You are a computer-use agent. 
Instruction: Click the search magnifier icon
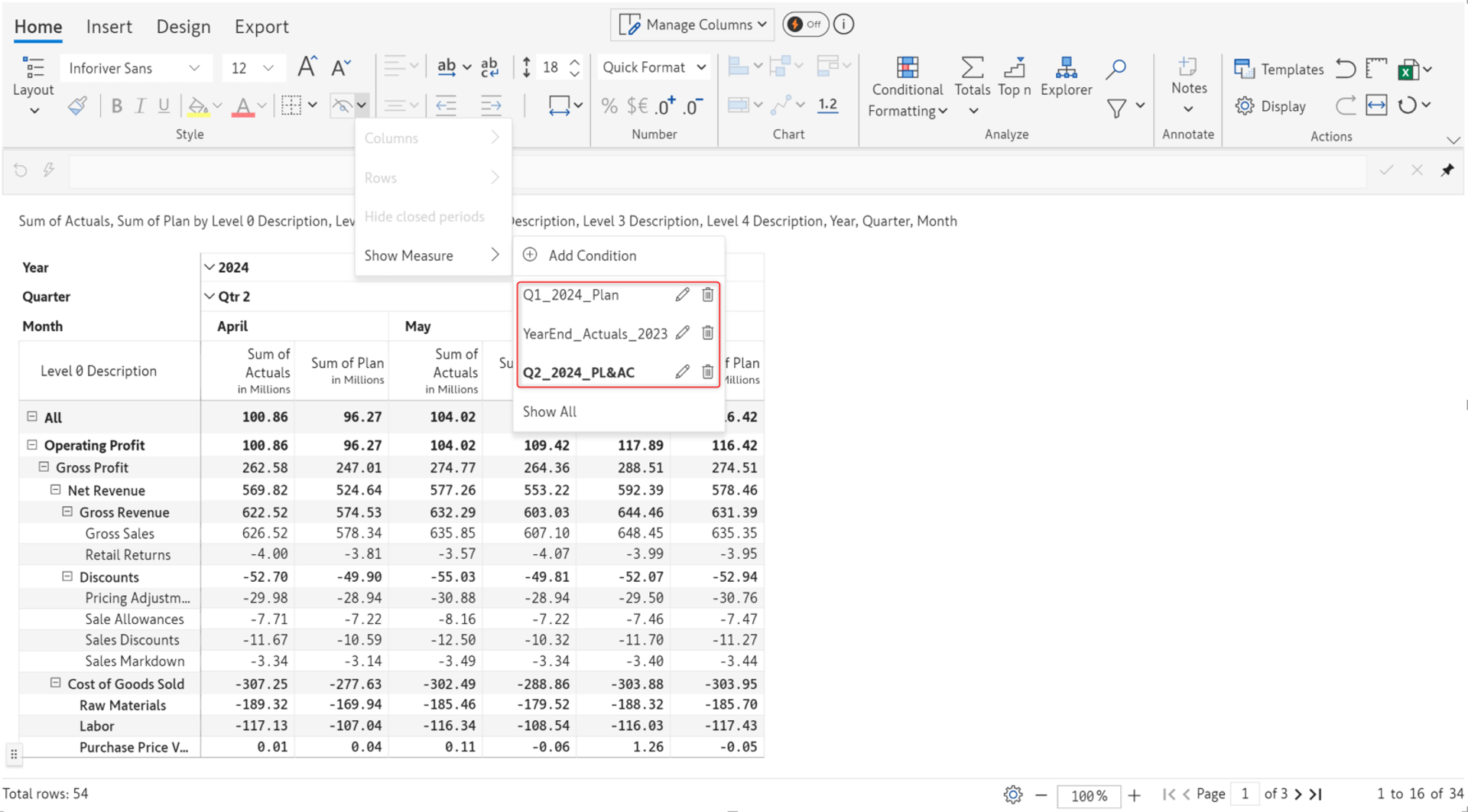1116,69
